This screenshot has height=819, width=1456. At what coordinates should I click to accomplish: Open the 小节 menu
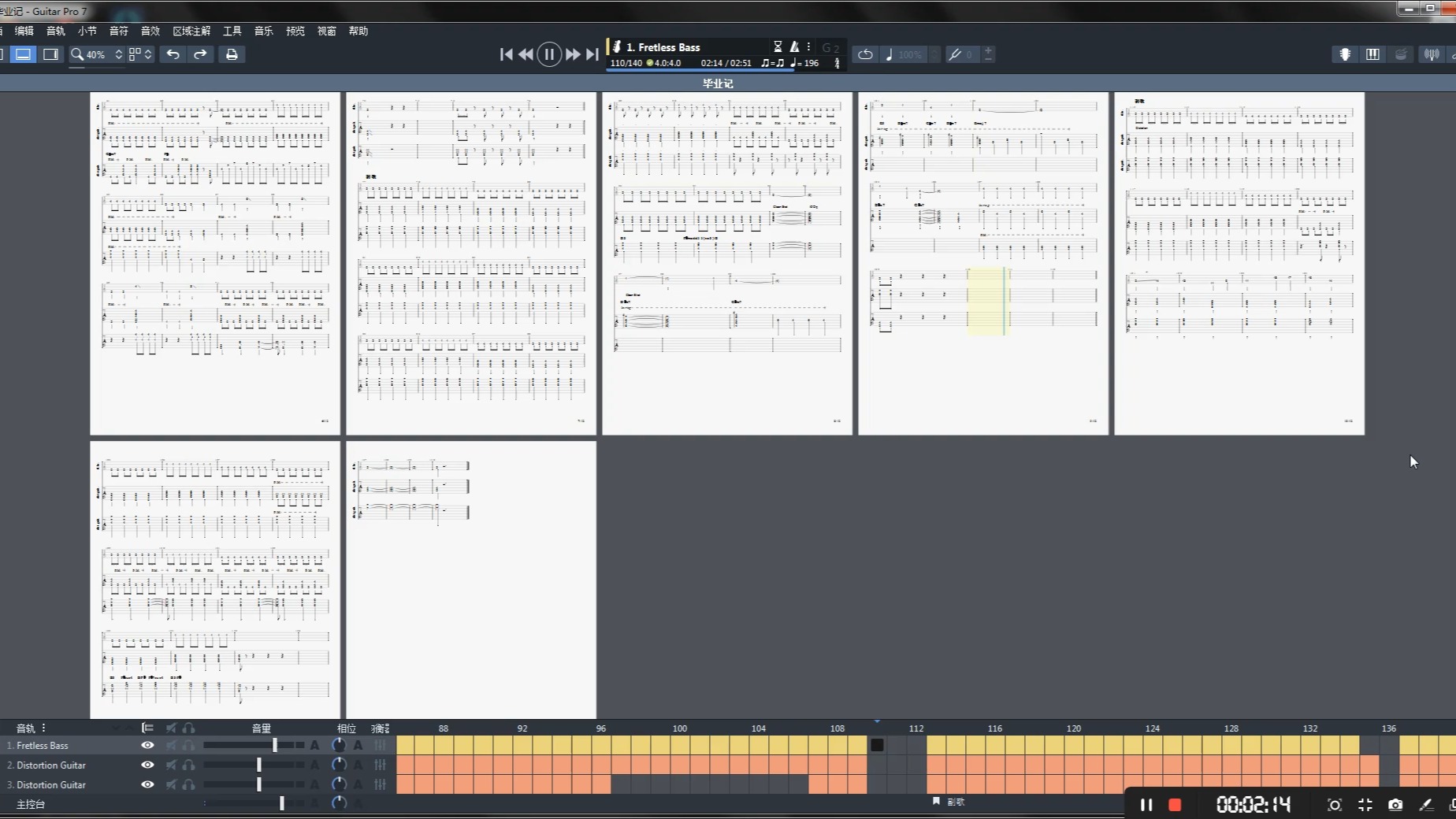(x=87, y=31)
